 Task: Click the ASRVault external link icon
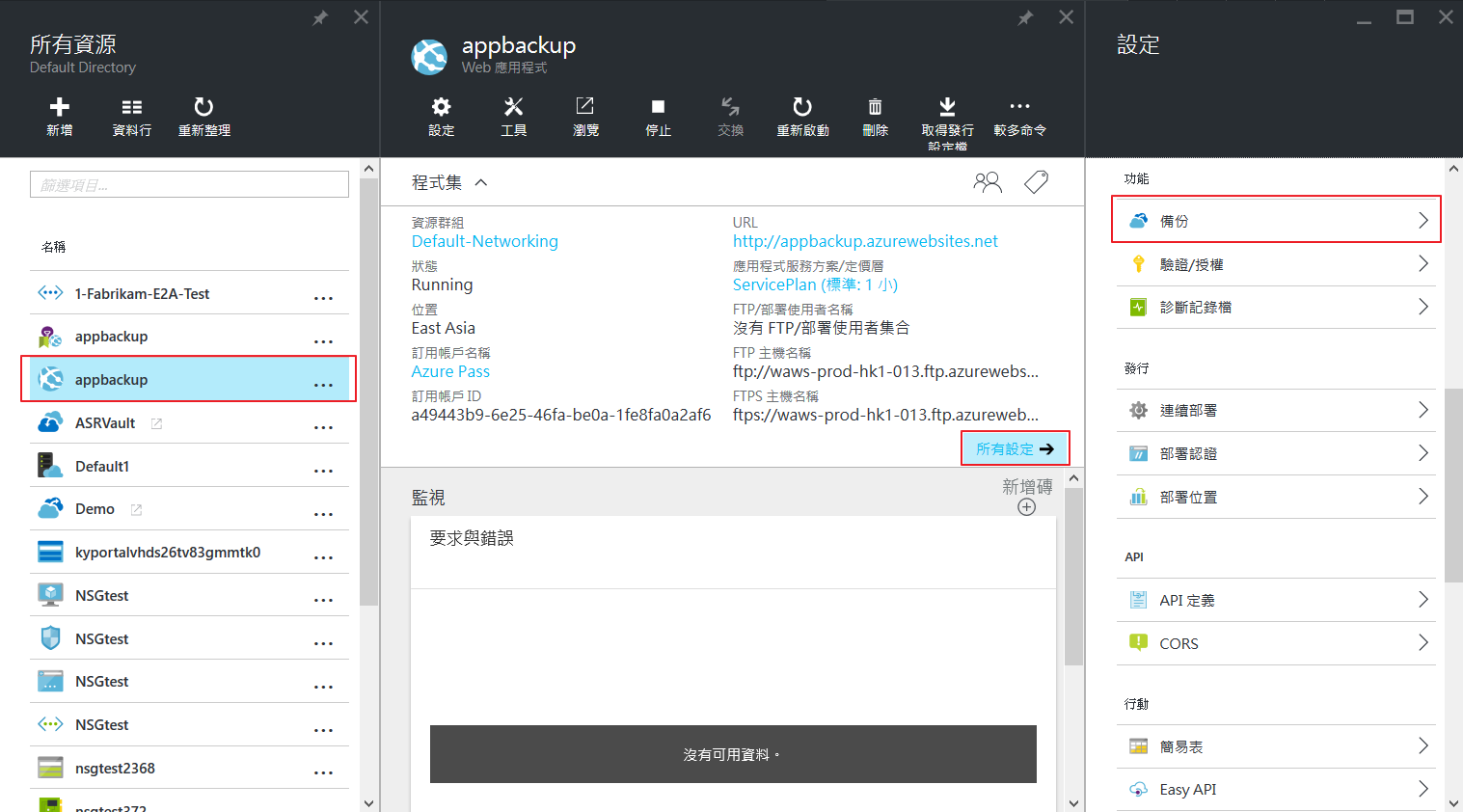tap(156, 423)
